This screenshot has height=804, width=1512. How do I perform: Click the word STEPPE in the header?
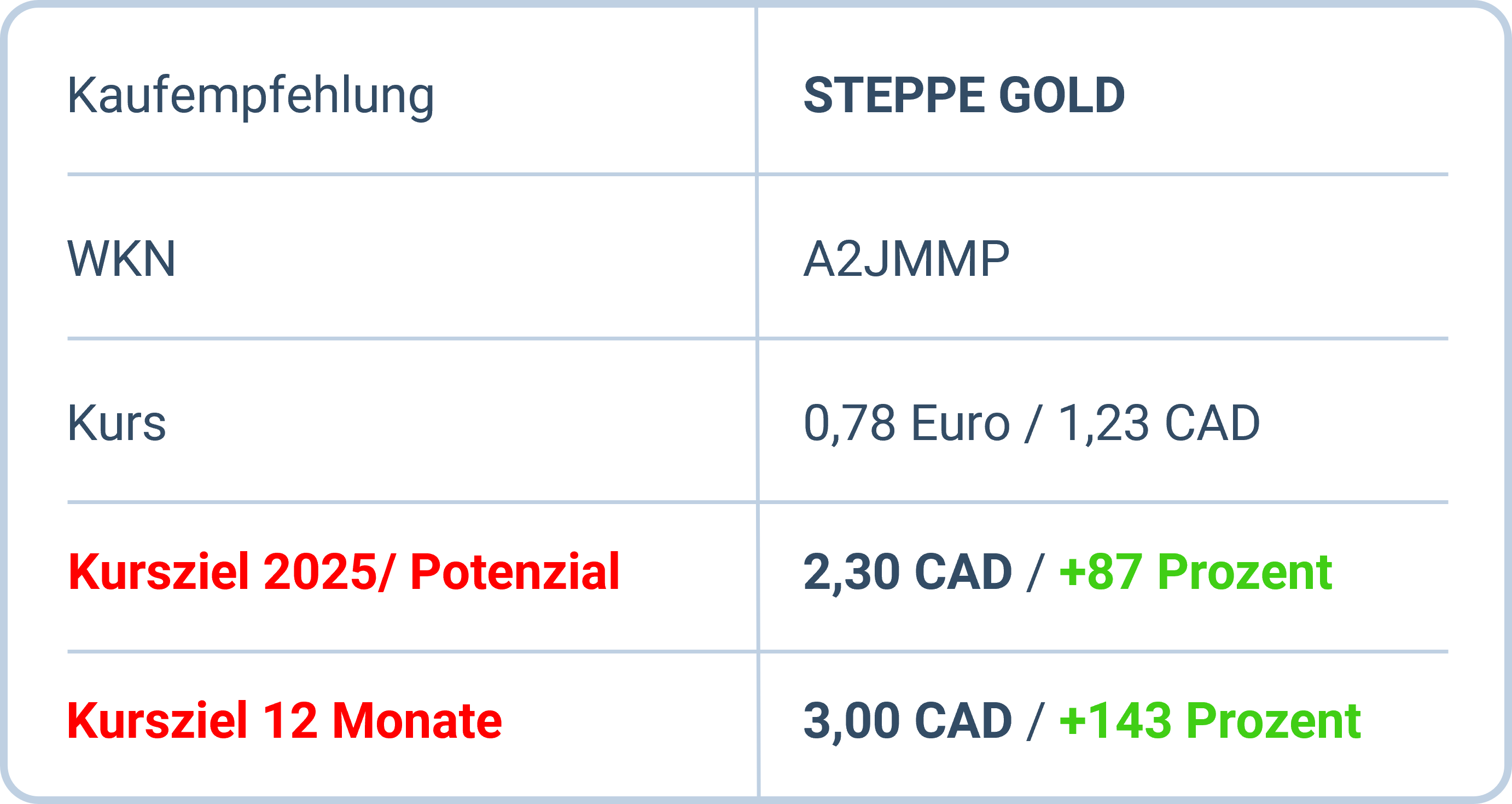[x=894, y=95]
